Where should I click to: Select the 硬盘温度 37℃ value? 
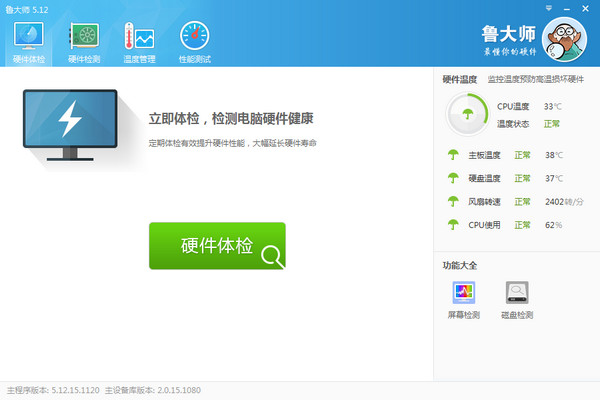pos(554,178)
